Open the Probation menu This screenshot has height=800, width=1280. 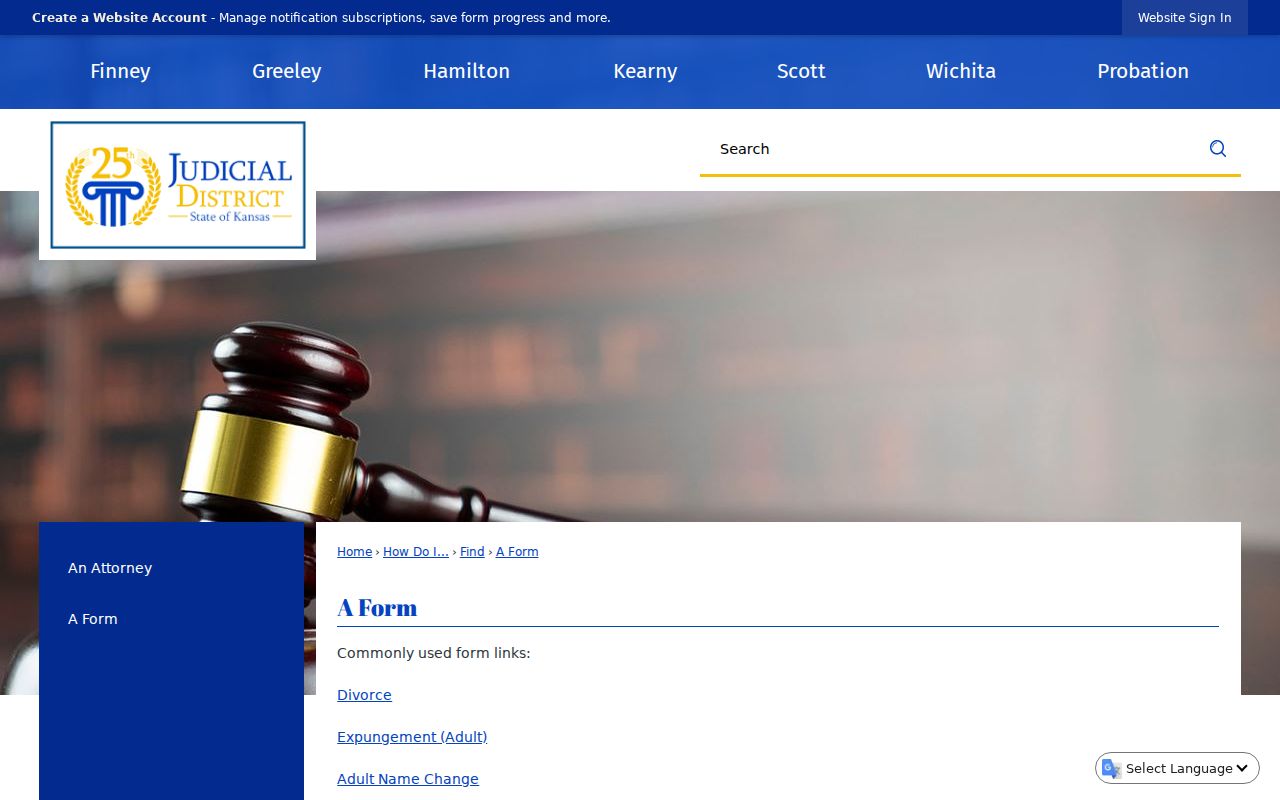coord(1143,71)
